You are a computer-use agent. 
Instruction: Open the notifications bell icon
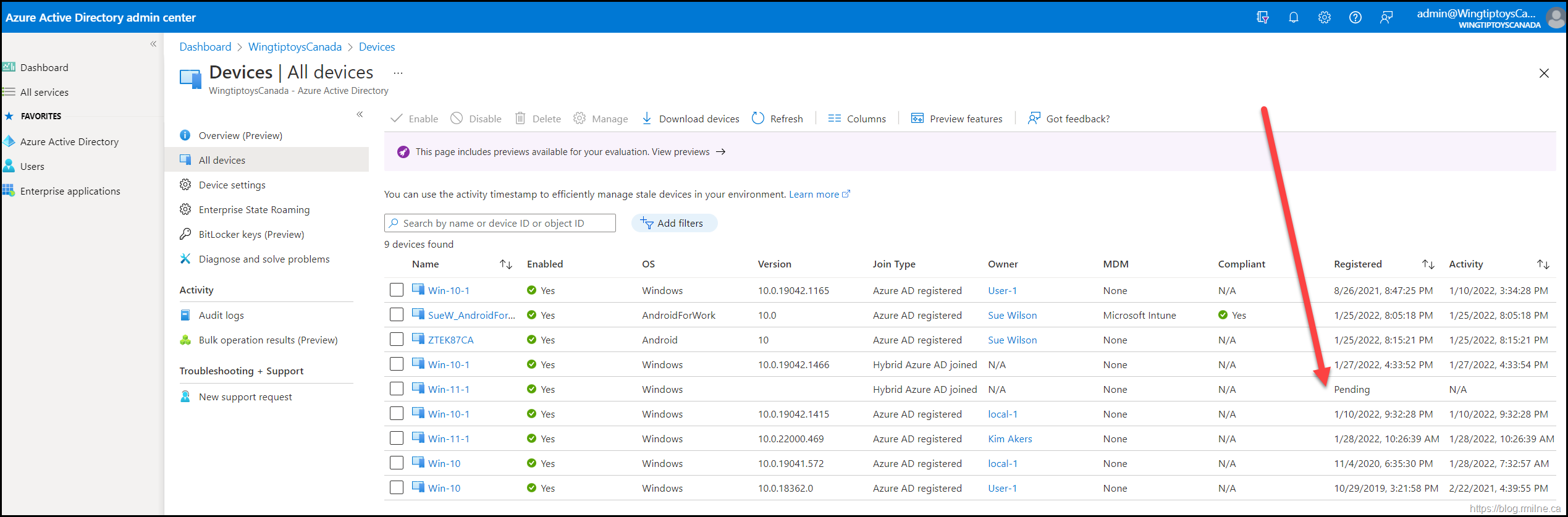(1293, 17)
